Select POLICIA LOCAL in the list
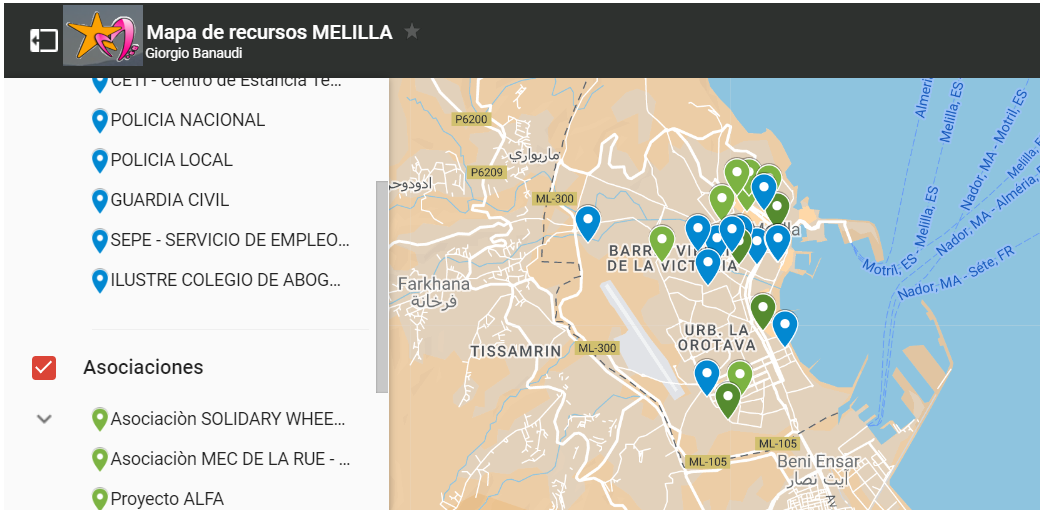This screenshot has height=510, width=1040. (x=172, y=160)
